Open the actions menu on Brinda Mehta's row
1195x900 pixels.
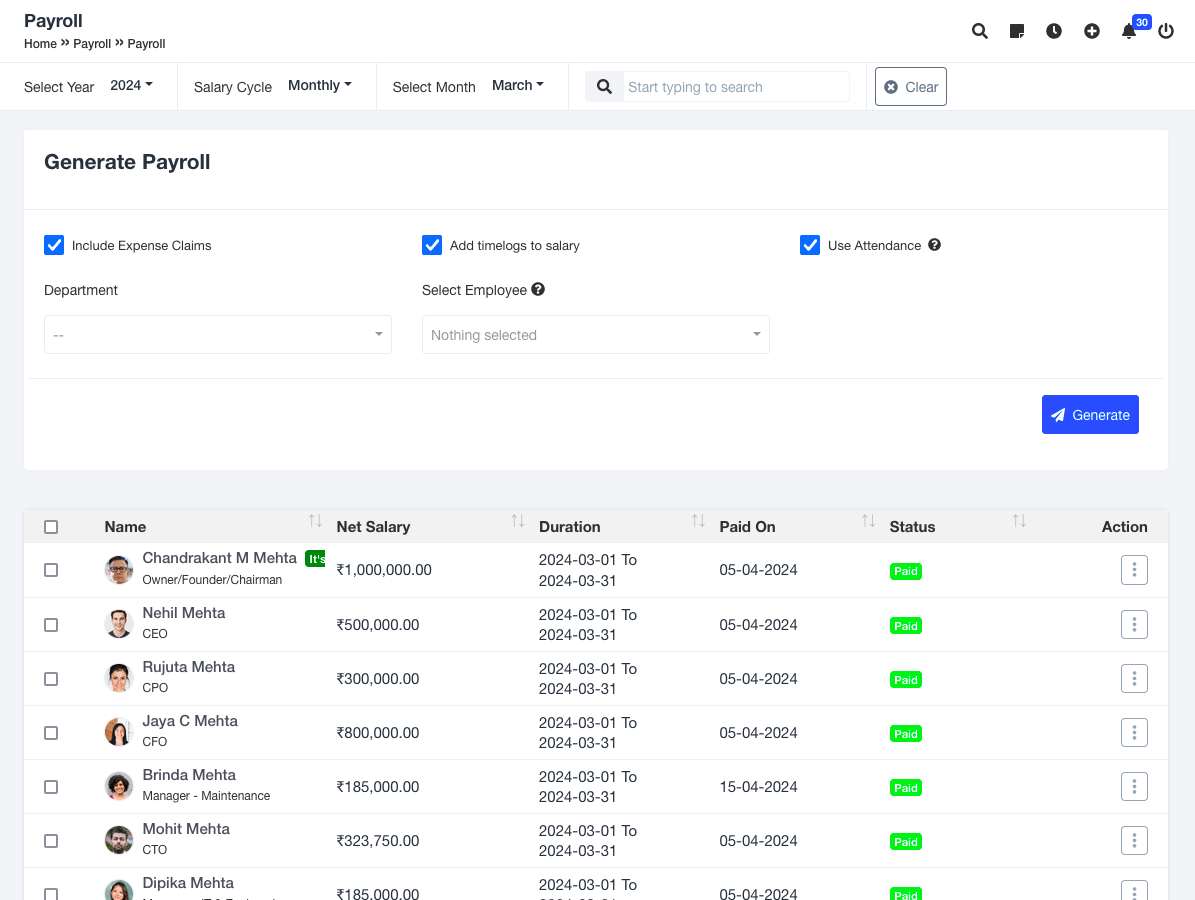tap(1134, 786)
